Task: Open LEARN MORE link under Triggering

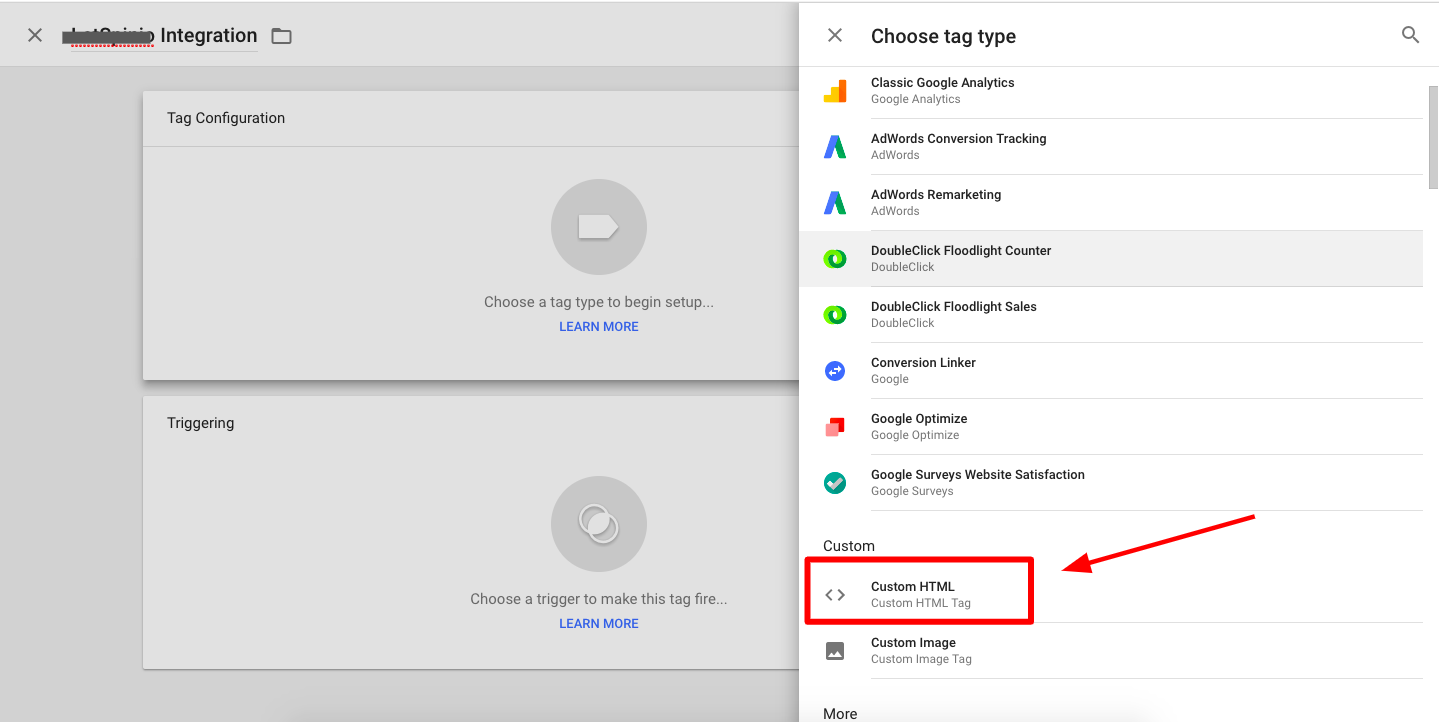Action: (x=599, y=624)
